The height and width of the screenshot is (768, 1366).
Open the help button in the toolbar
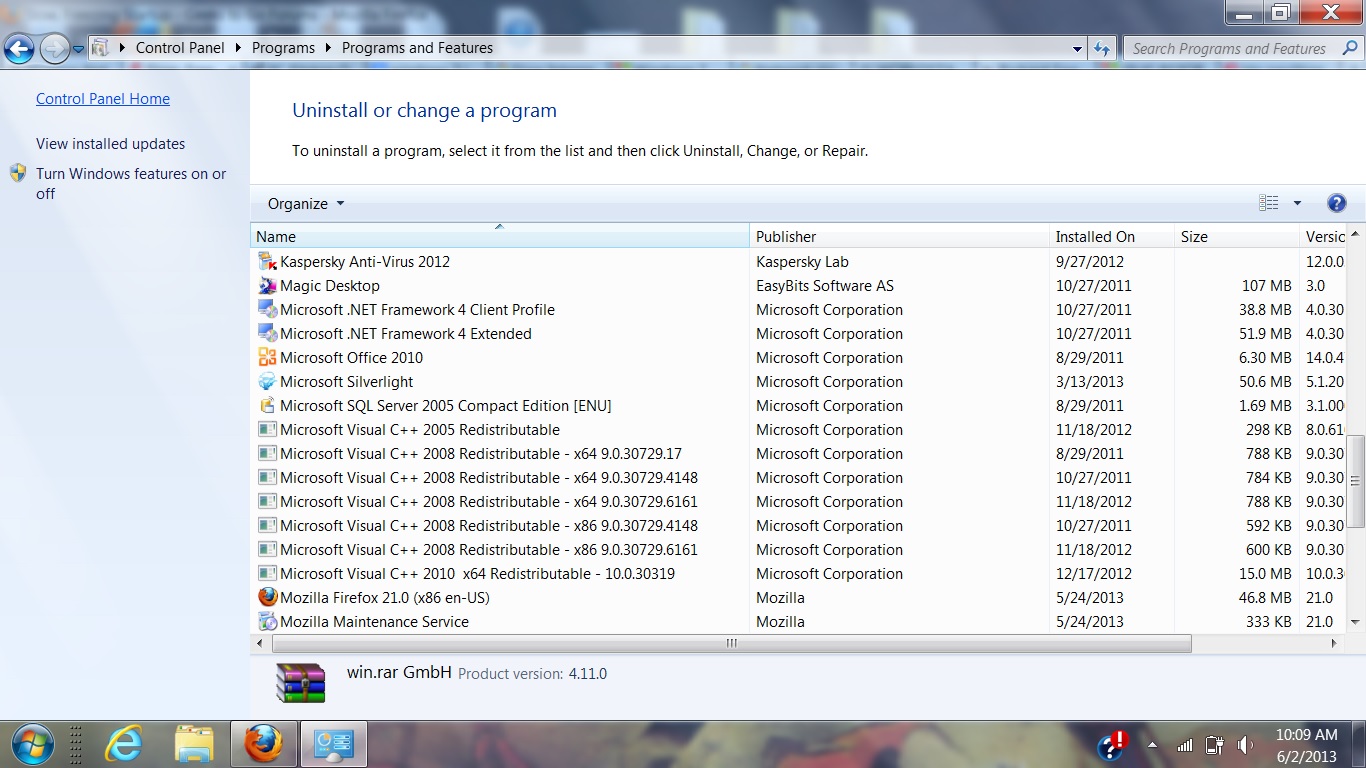tap(1336, 203)
